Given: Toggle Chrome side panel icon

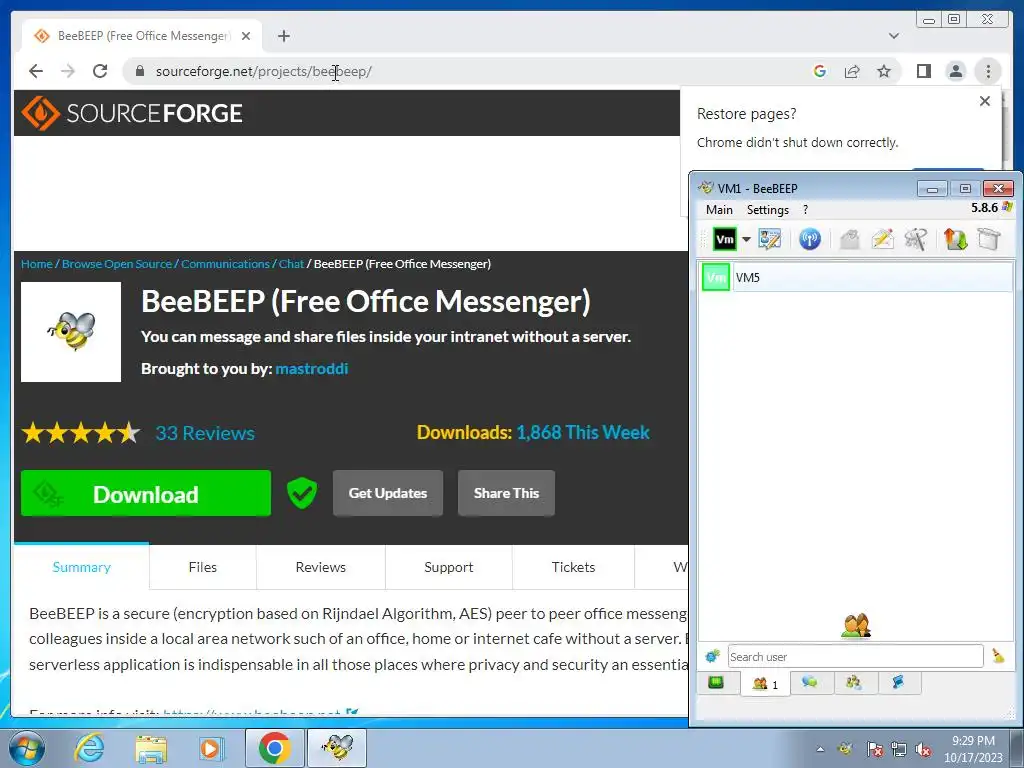Looking at the screenshot, I should pyautogui.click(x=923, y=71).
